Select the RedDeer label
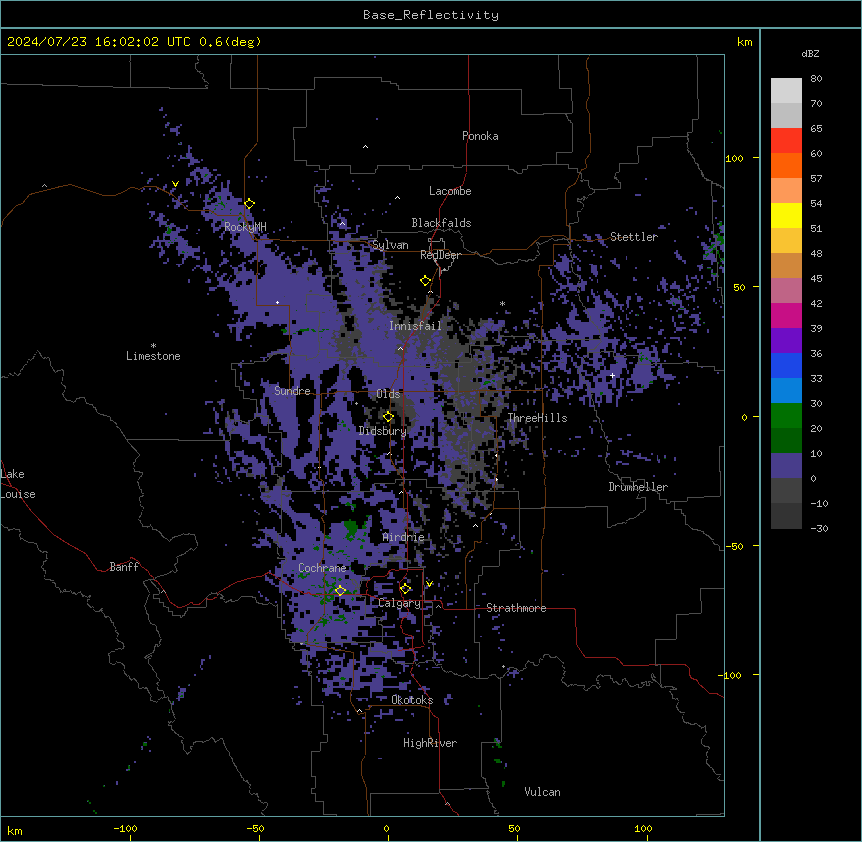The height and width of the screenshot is (842, 862). (440, 255)
